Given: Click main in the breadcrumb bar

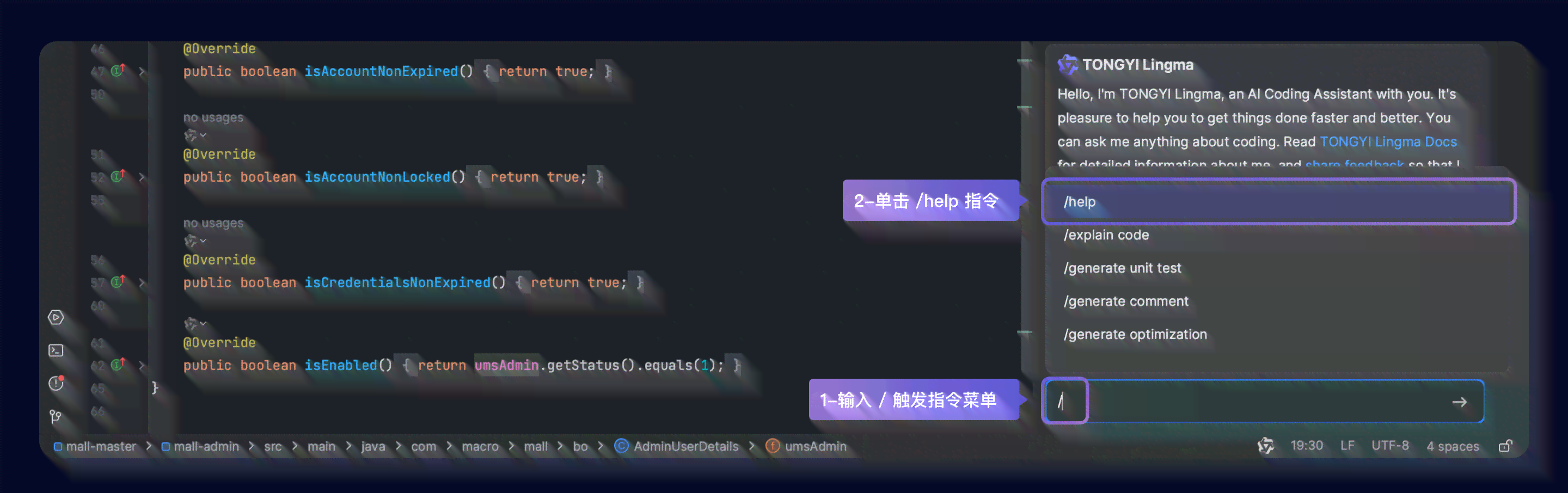Looking at the screenshot, I should (x=321, y=447).
